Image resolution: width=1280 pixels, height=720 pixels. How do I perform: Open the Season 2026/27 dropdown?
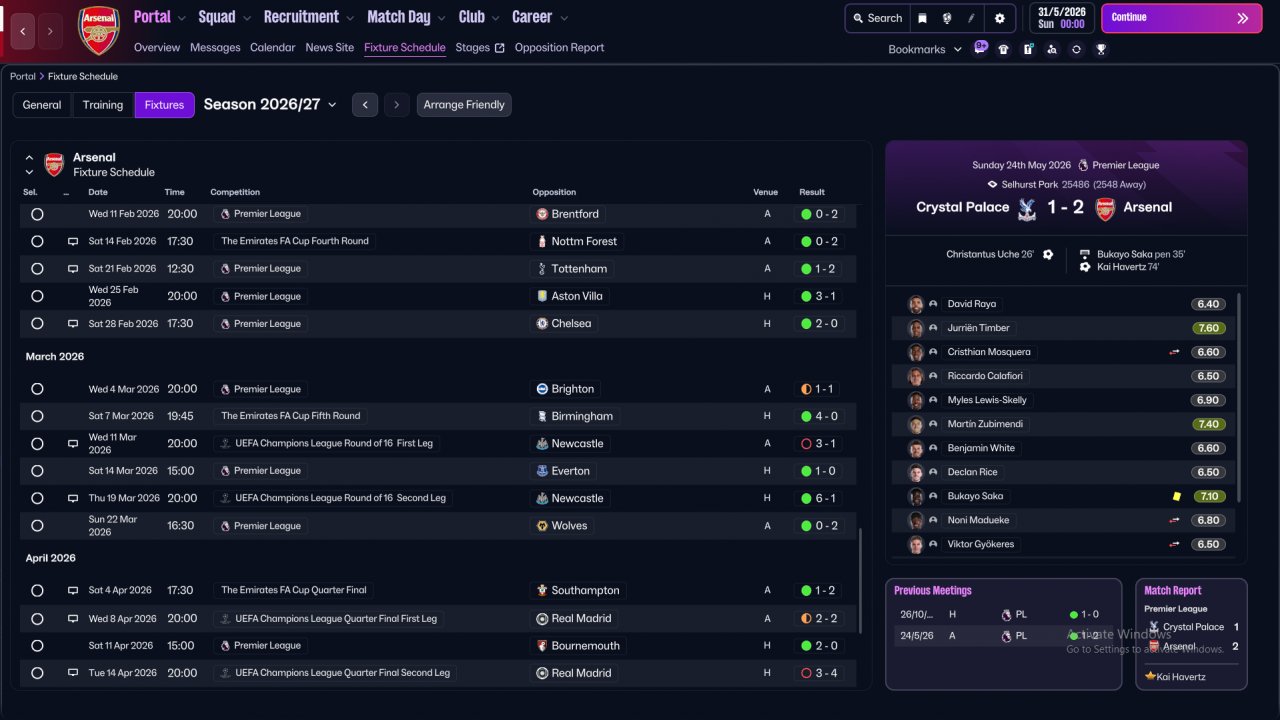coord(270,104)
